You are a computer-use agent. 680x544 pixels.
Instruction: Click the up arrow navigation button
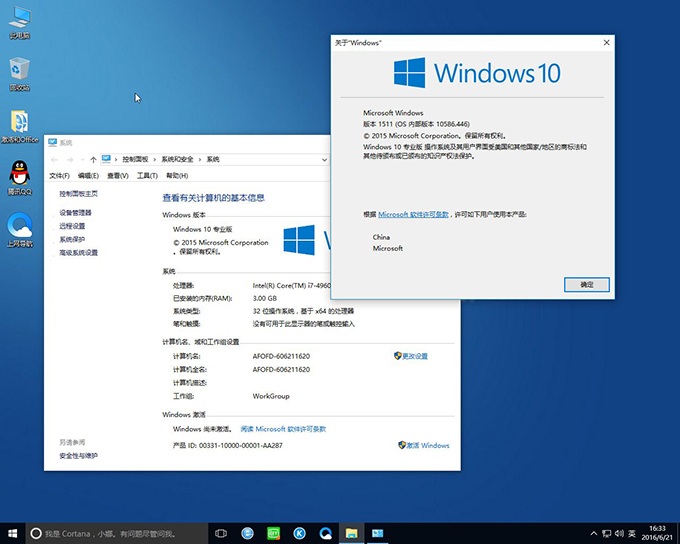pyautogui.click(x=93, y=159)
